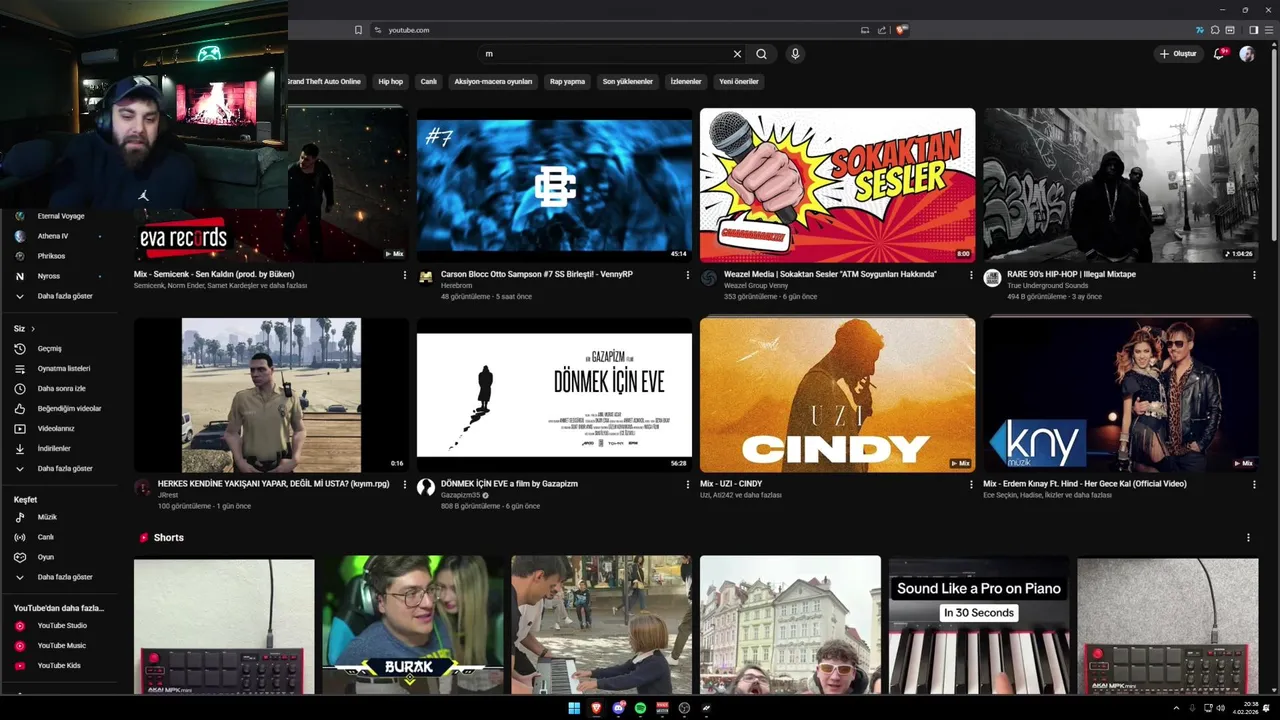Viewport: 1280px width, 720px height.
Task: Play the Sokaktan Sesler thumbnail
Action: (838, 185)
